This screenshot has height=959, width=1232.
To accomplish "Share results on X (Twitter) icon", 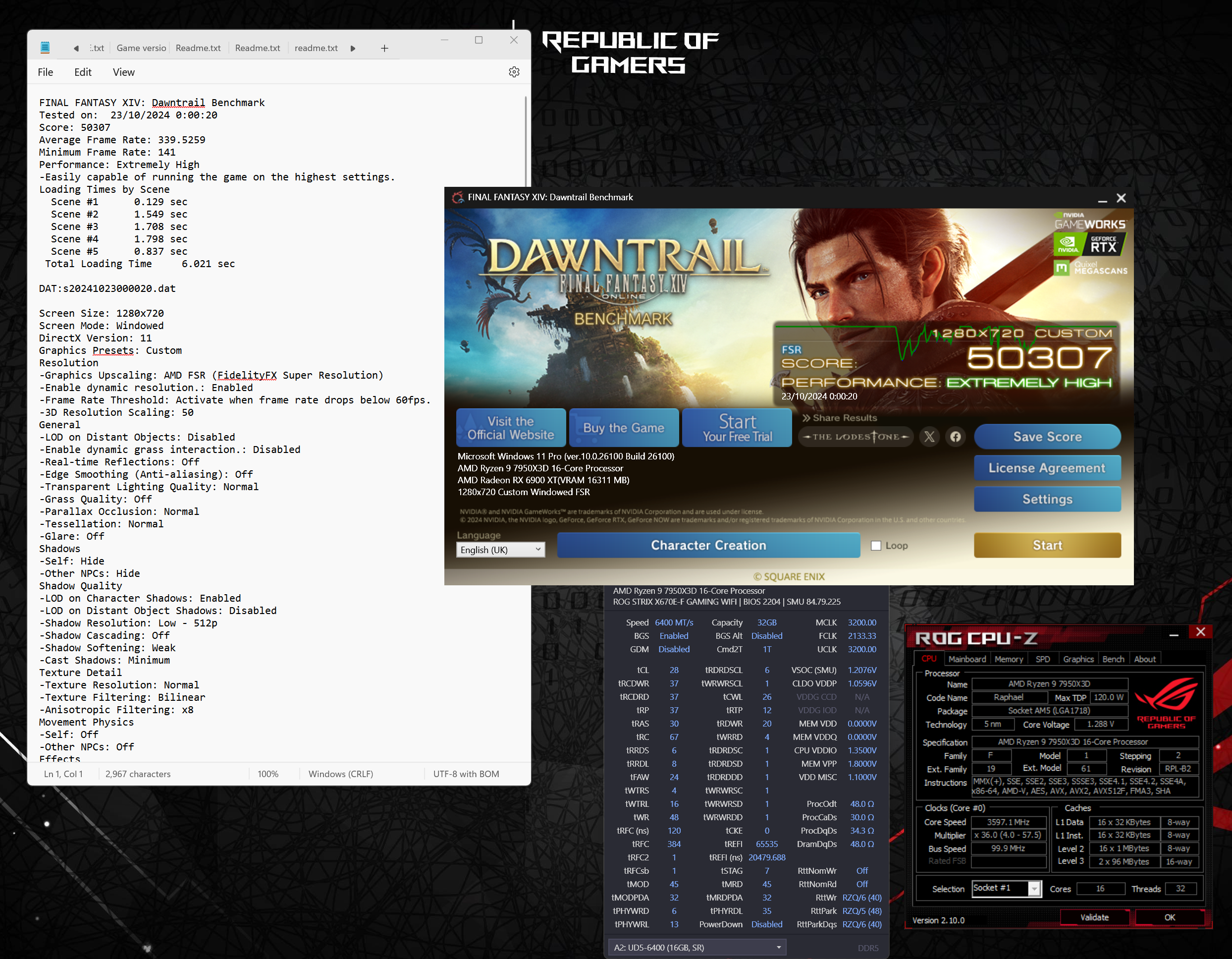I will coord(929,436).
